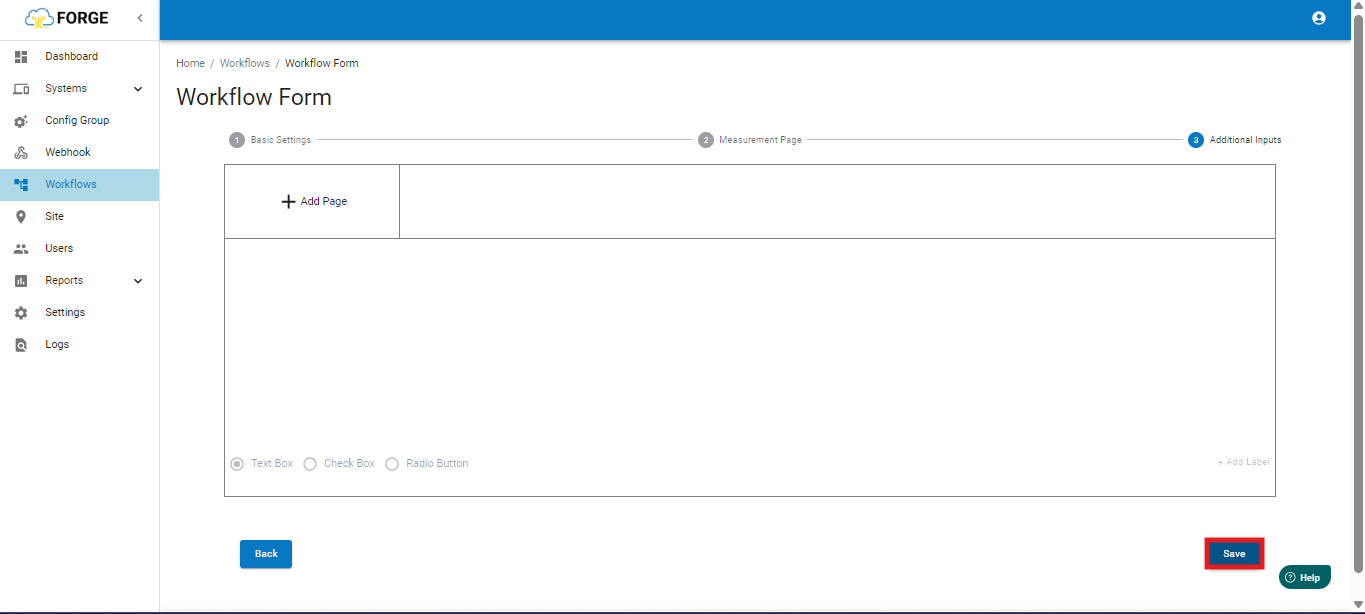
Task: Click the Webhook icon in sidebar
Action: pyautogui.click(x=21, y=153)
